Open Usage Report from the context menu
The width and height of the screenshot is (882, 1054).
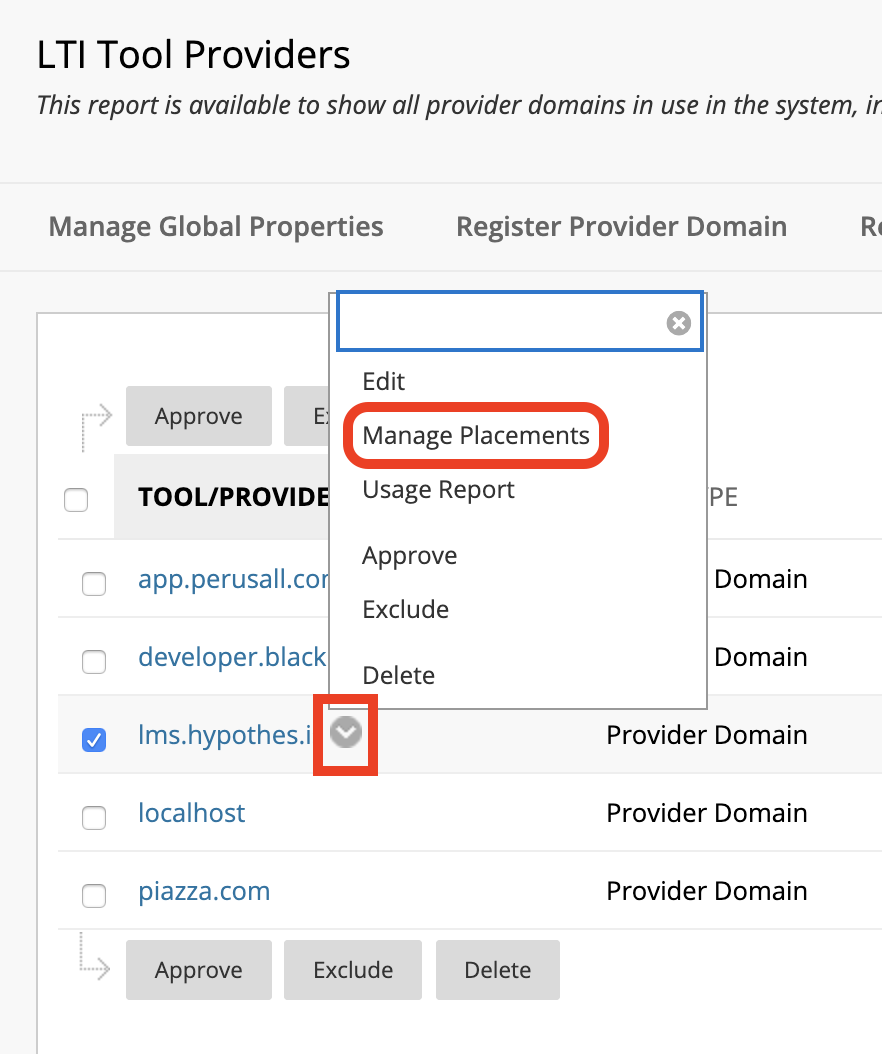point(438,489)
